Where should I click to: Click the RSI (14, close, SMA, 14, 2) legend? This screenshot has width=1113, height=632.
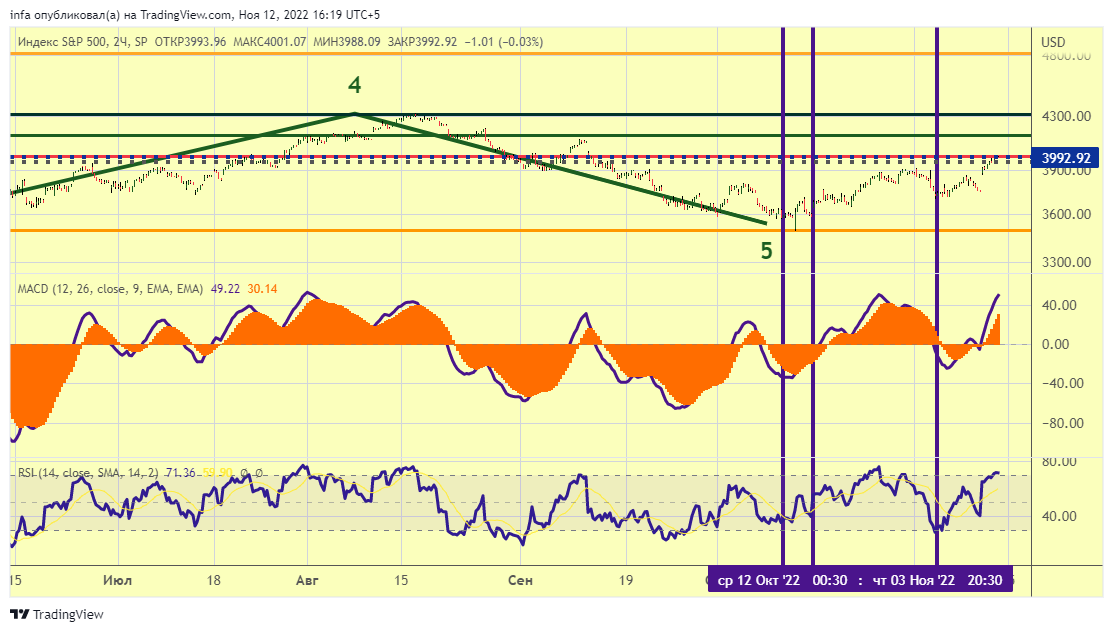point(88,473)
